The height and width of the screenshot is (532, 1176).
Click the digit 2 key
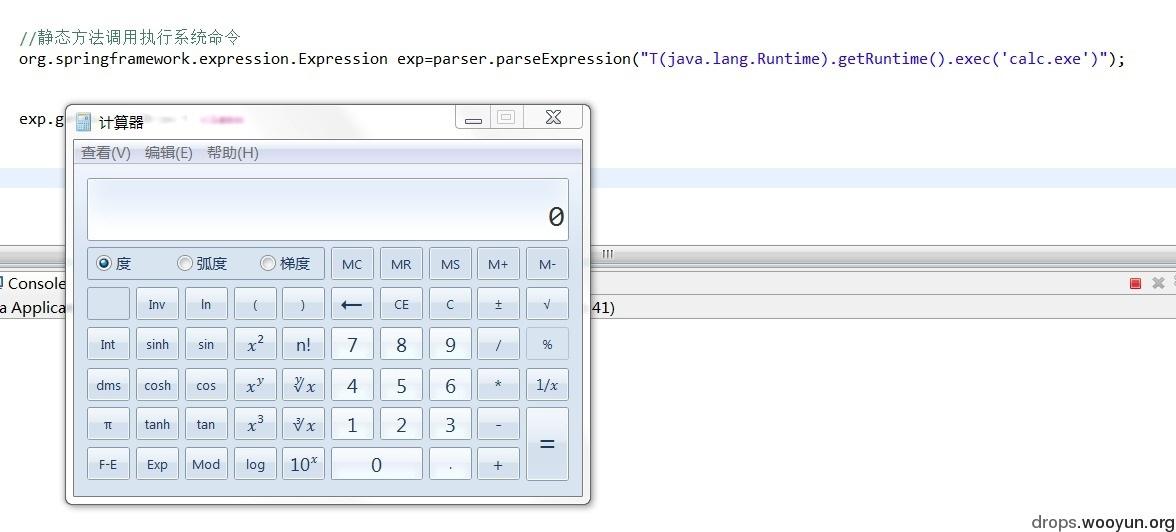(401, 424)
